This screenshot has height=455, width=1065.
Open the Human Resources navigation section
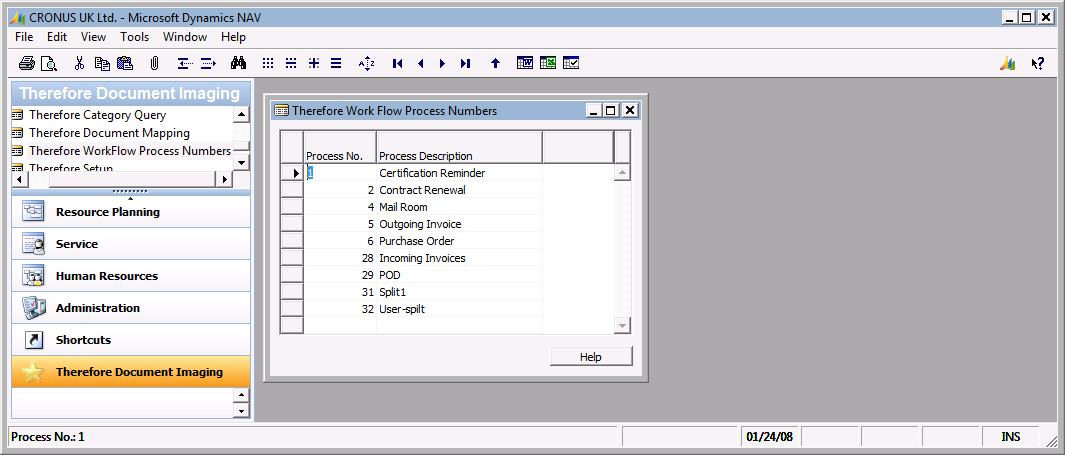tap(131, 276)
